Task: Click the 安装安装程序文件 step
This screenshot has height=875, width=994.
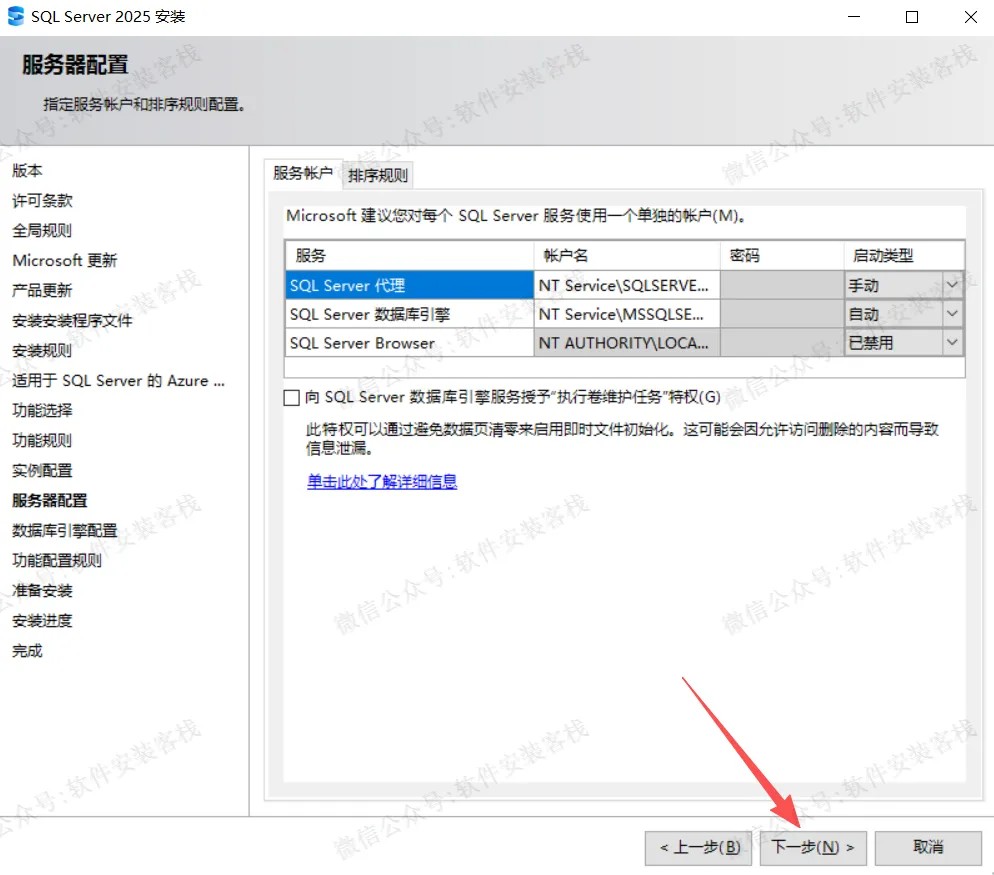Action: [72, 321]
